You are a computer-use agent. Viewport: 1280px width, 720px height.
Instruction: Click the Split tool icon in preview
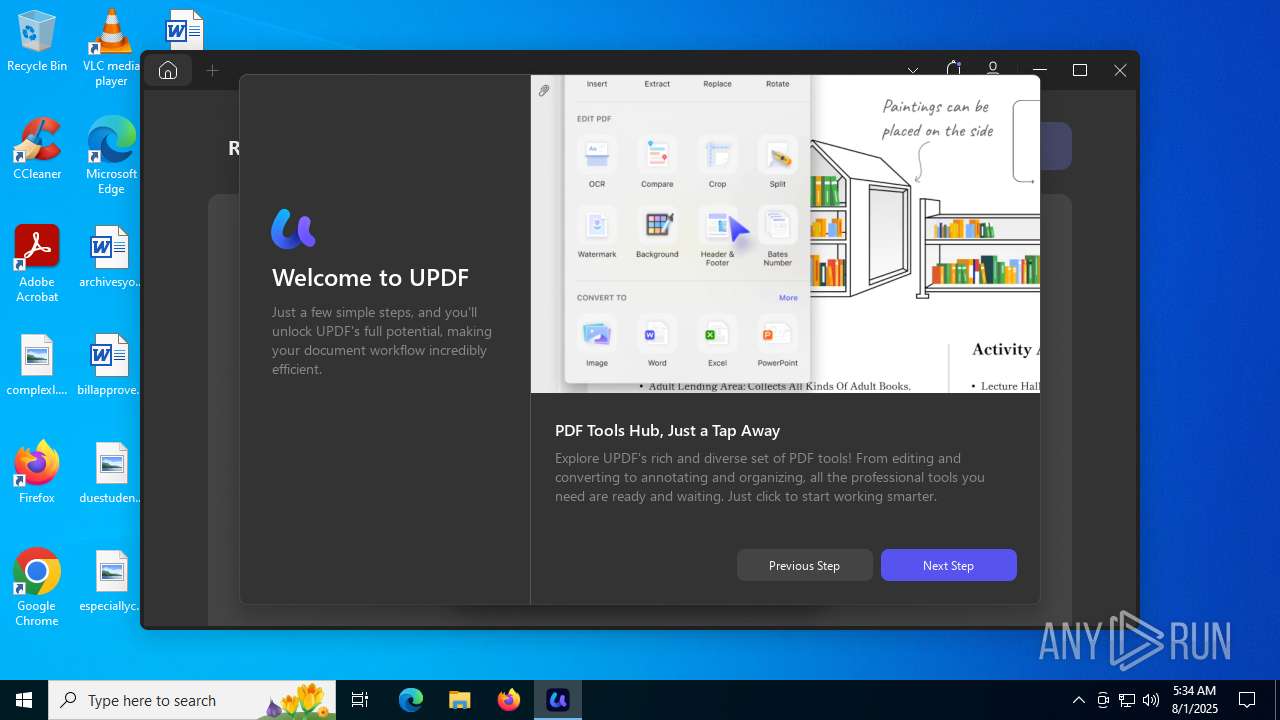777,155
